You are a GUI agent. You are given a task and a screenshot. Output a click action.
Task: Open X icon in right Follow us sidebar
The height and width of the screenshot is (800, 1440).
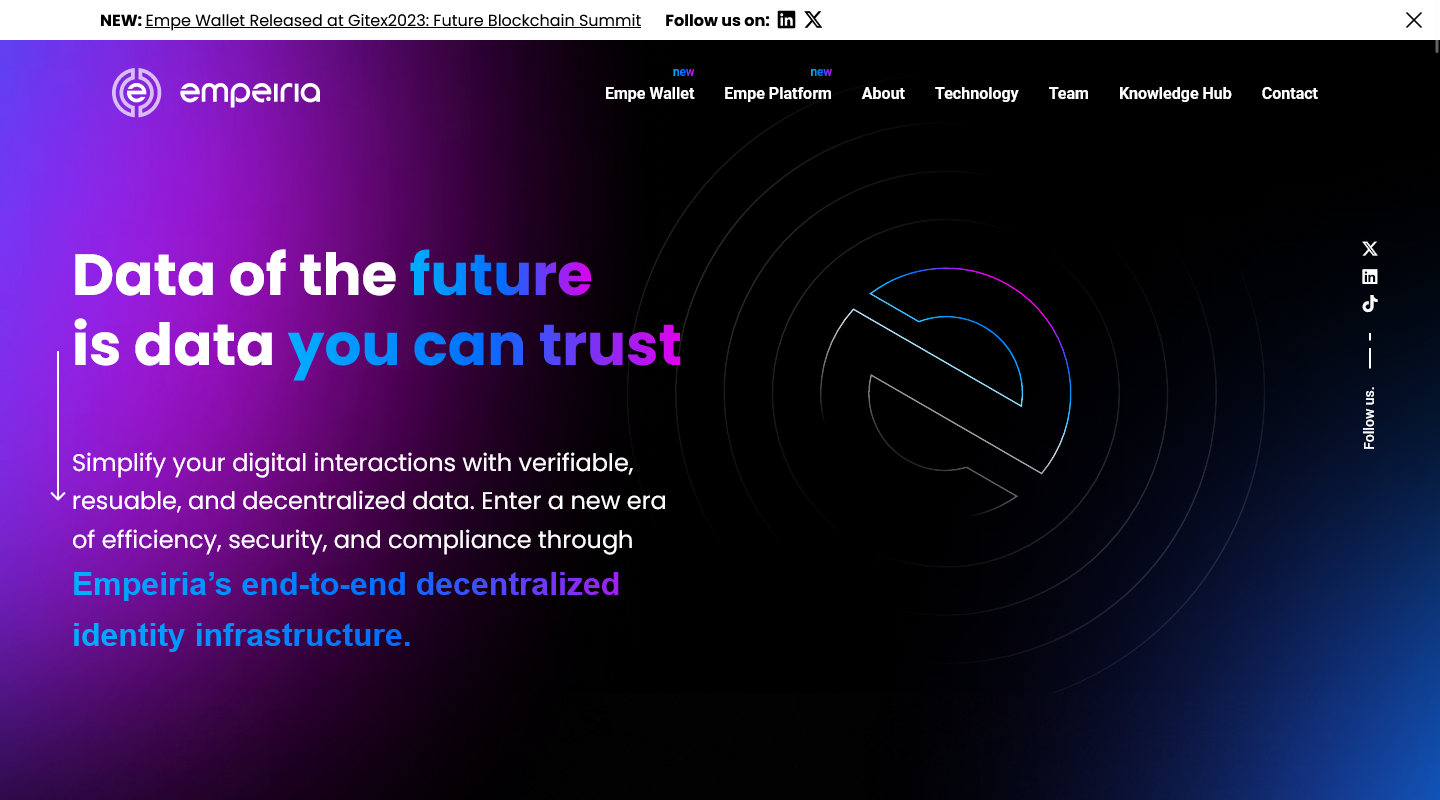tap(1370, 249)
